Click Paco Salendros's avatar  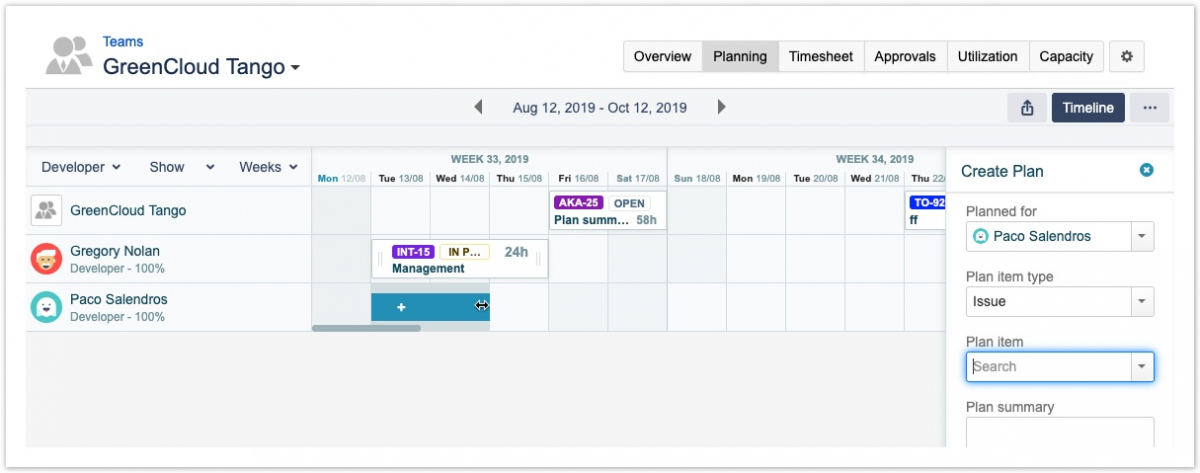point(46,307)
